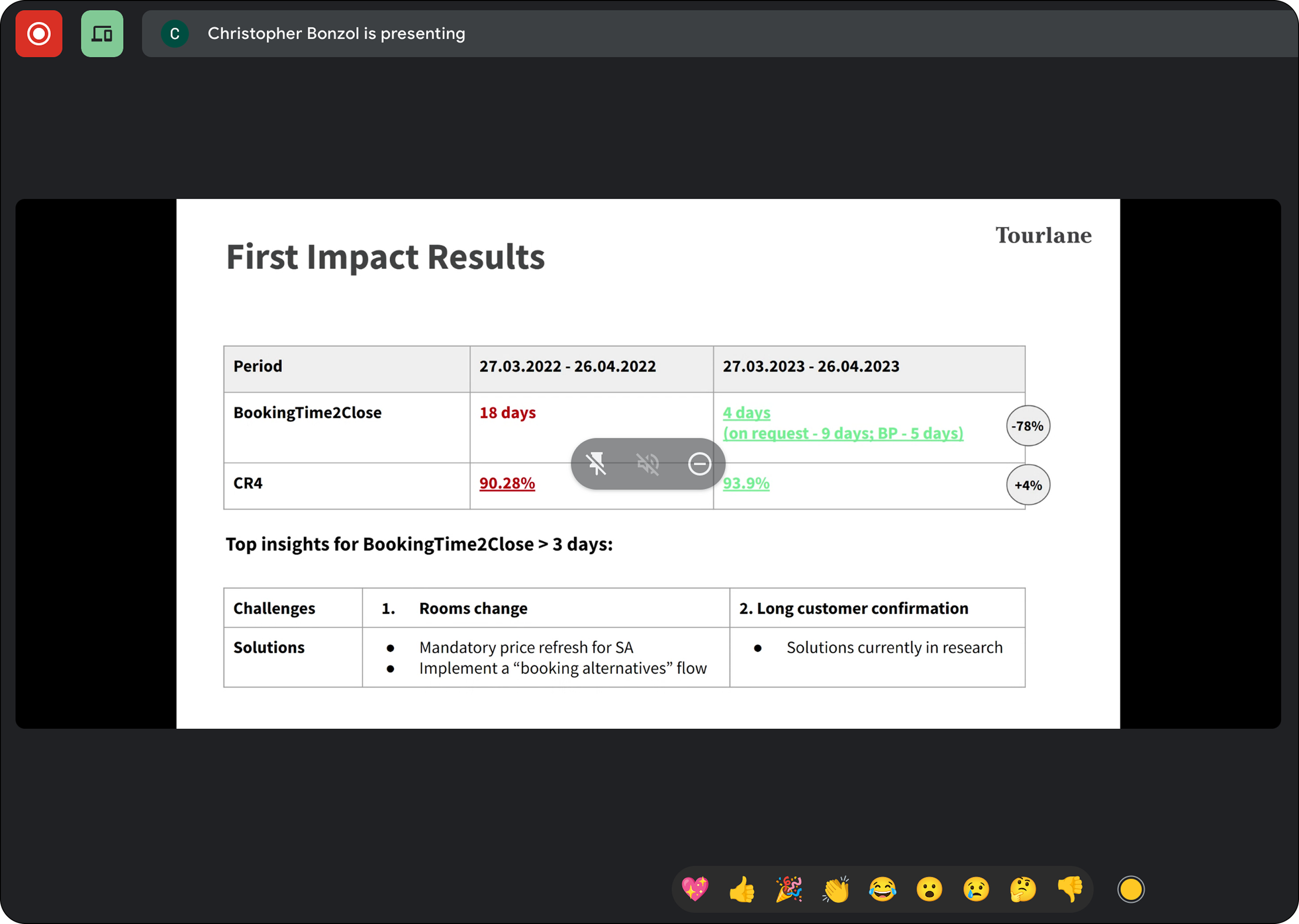Click the 'Rooms change' cell text
This screenshot has width=1299, height=924.
tap(473, 608)
